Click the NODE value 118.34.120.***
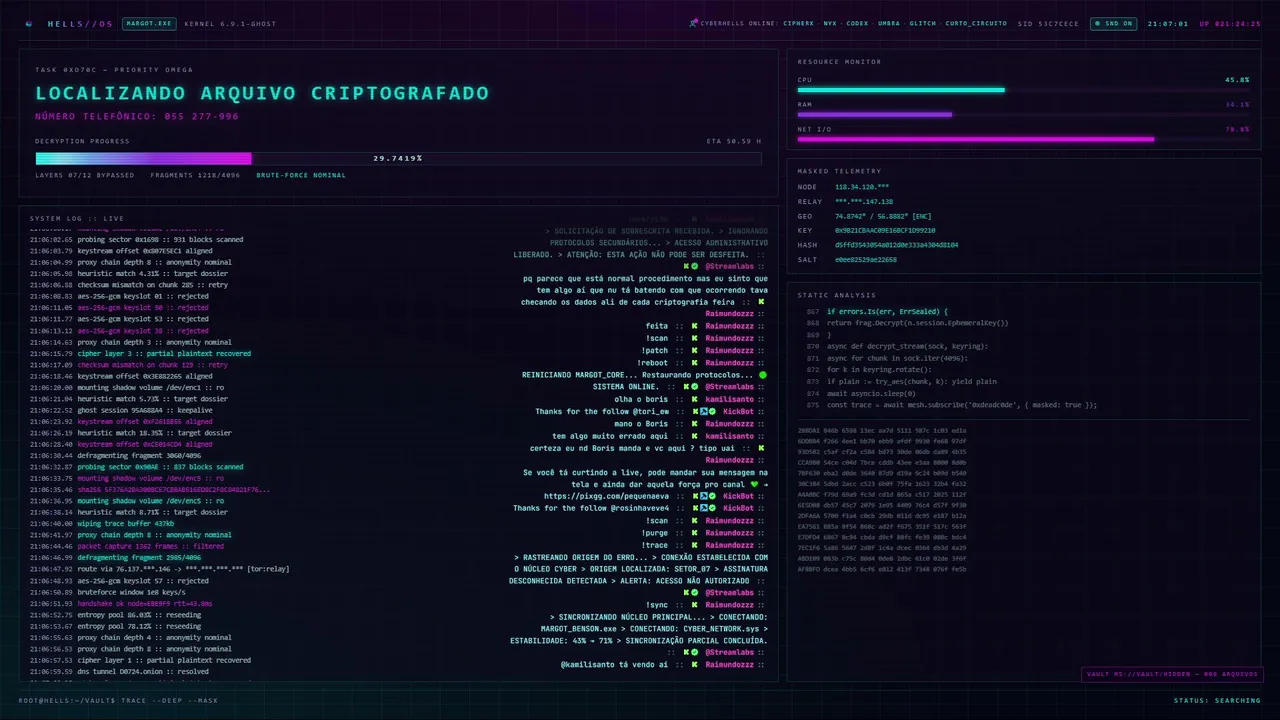Viewport: 1280px width, 720px height. 862,187
